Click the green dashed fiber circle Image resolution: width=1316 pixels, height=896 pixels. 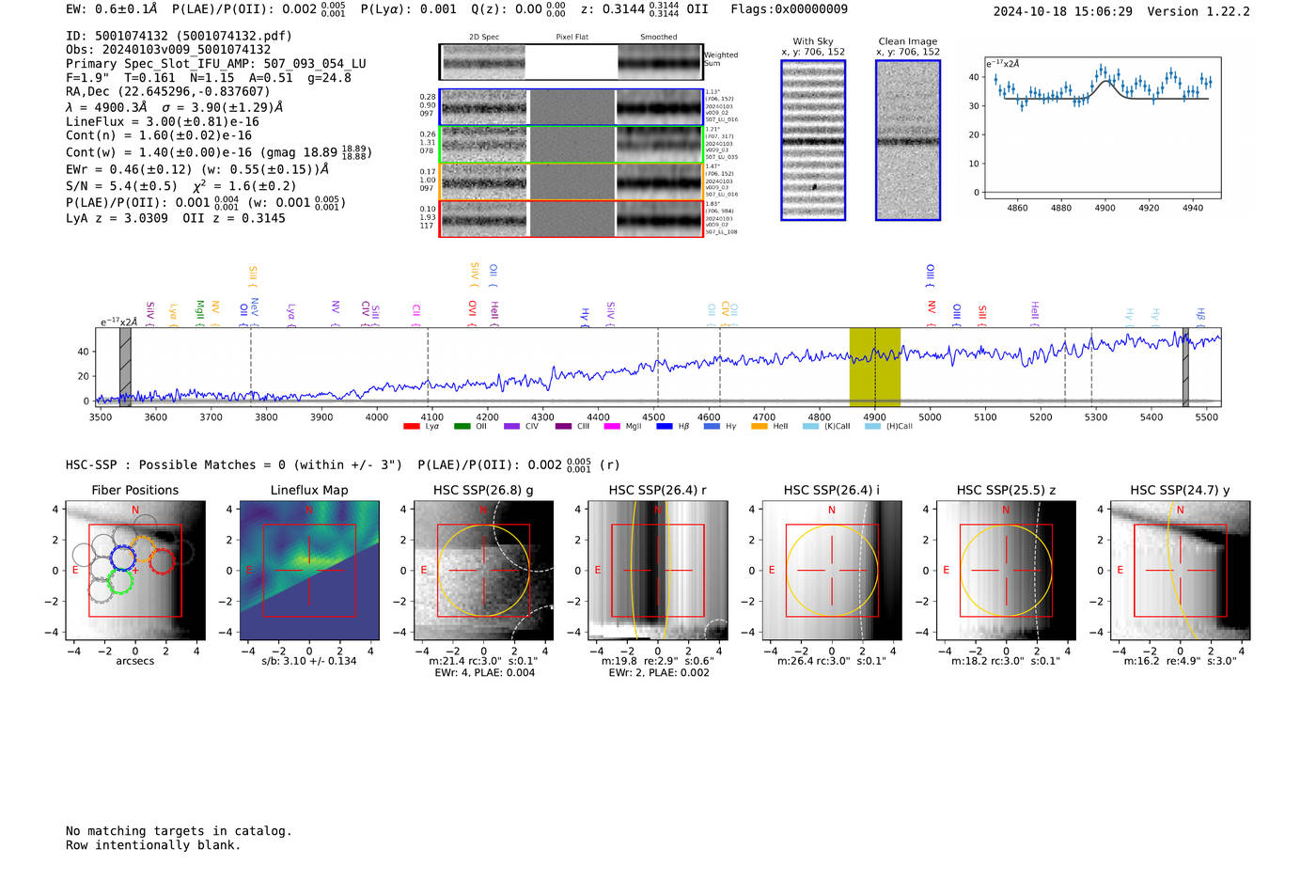[119, 582]
